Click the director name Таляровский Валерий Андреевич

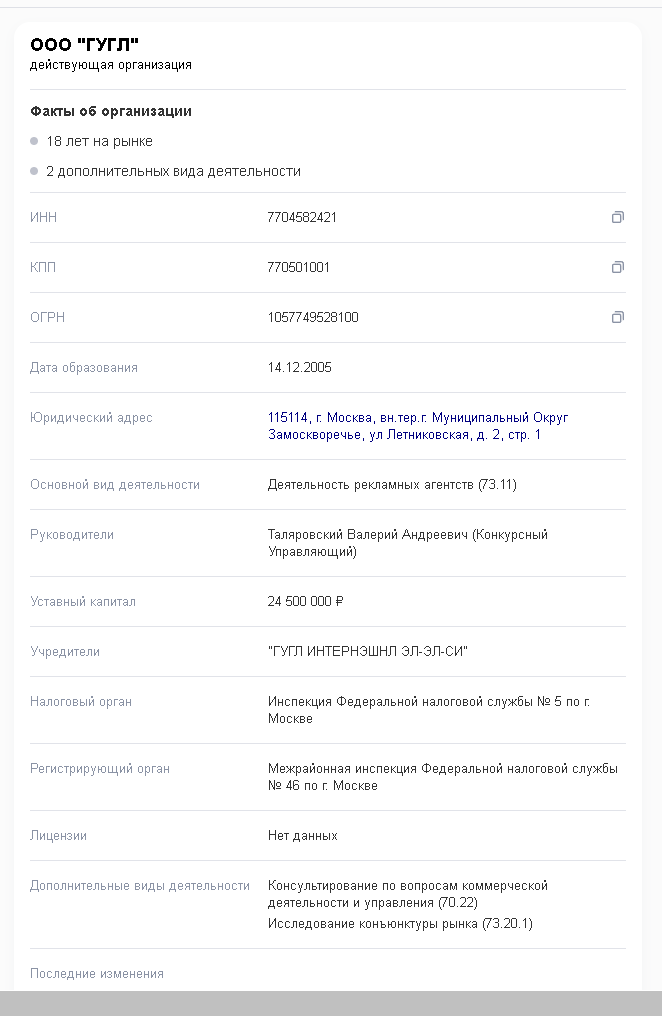click(367, 535)
